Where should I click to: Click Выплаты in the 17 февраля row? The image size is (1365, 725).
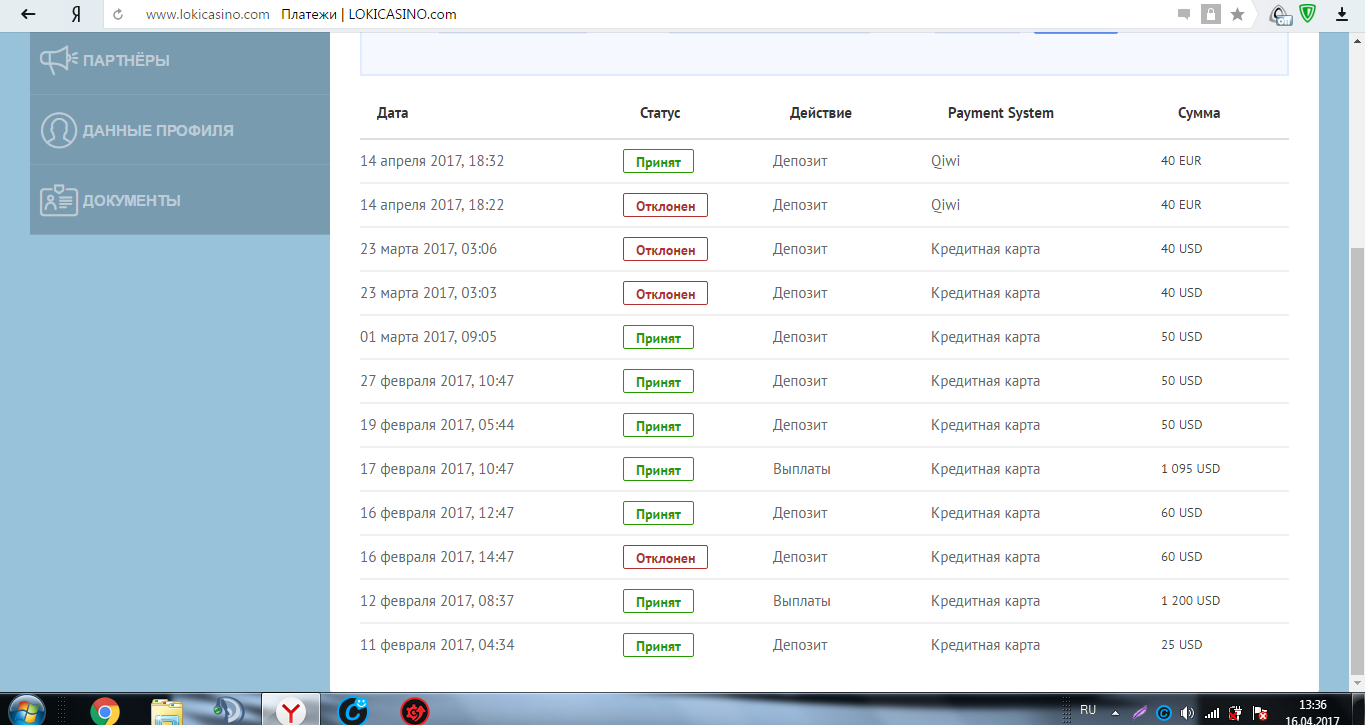click(802, 469)
